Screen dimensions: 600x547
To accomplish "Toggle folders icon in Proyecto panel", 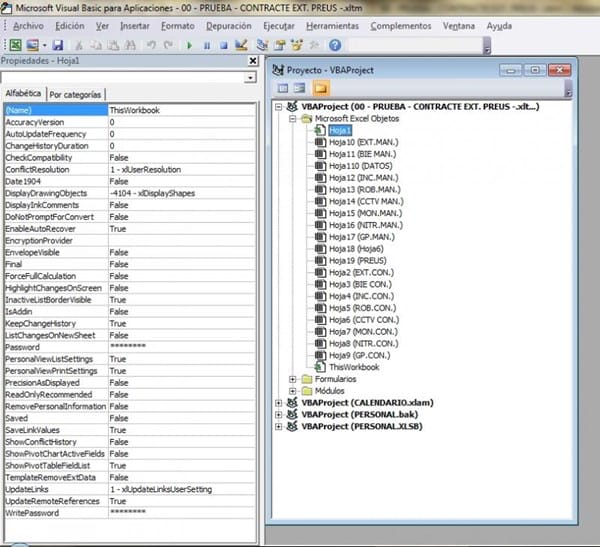I will click(x=321, y=89).
